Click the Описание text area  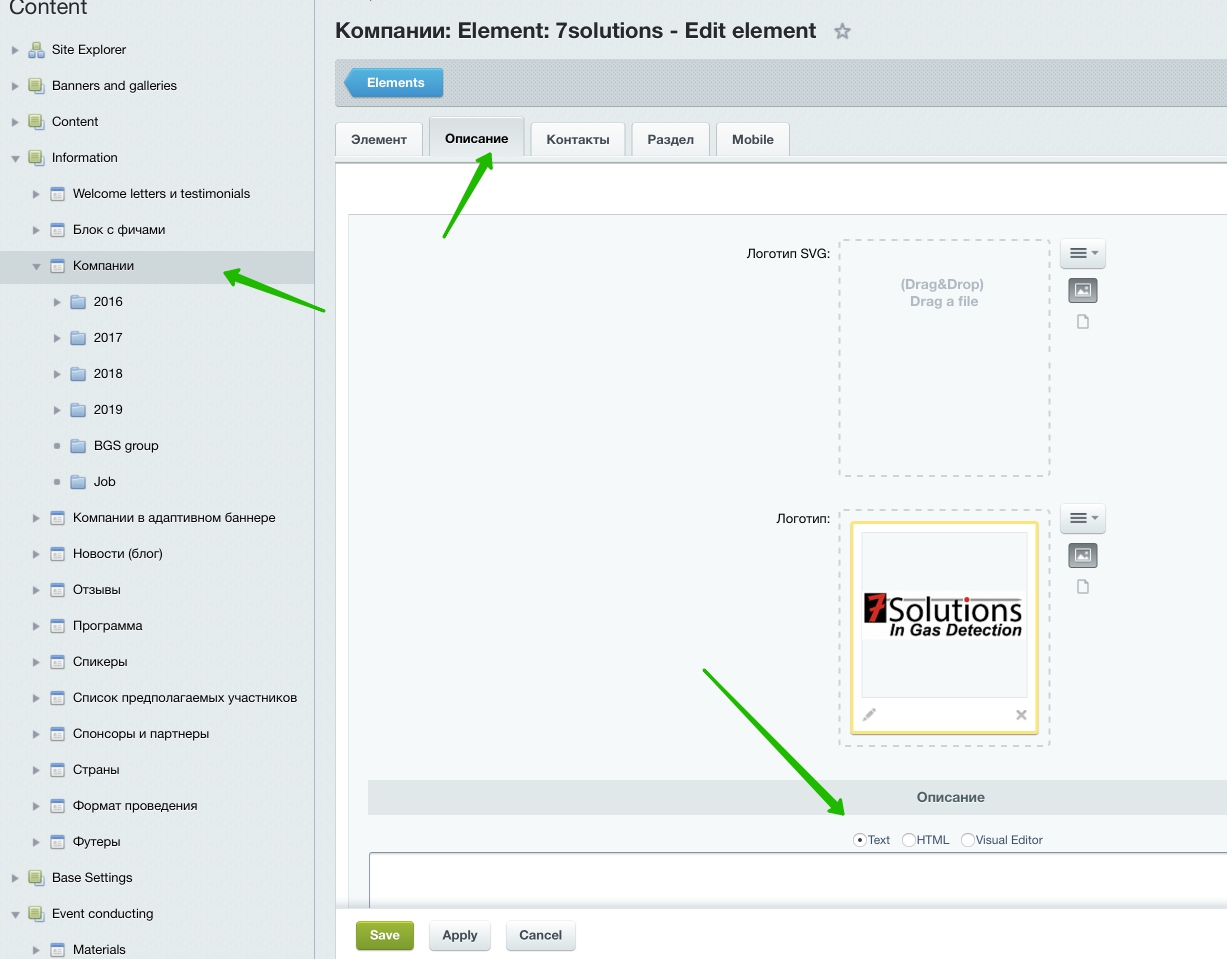point(797,878)
